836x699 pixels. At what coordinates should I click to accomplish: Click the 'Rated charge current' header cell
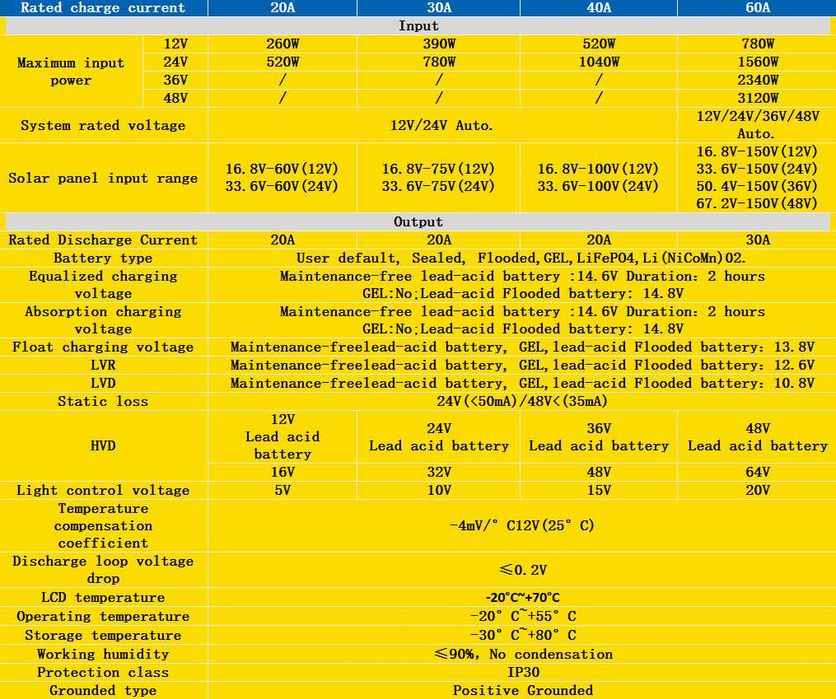pos(103,7)
